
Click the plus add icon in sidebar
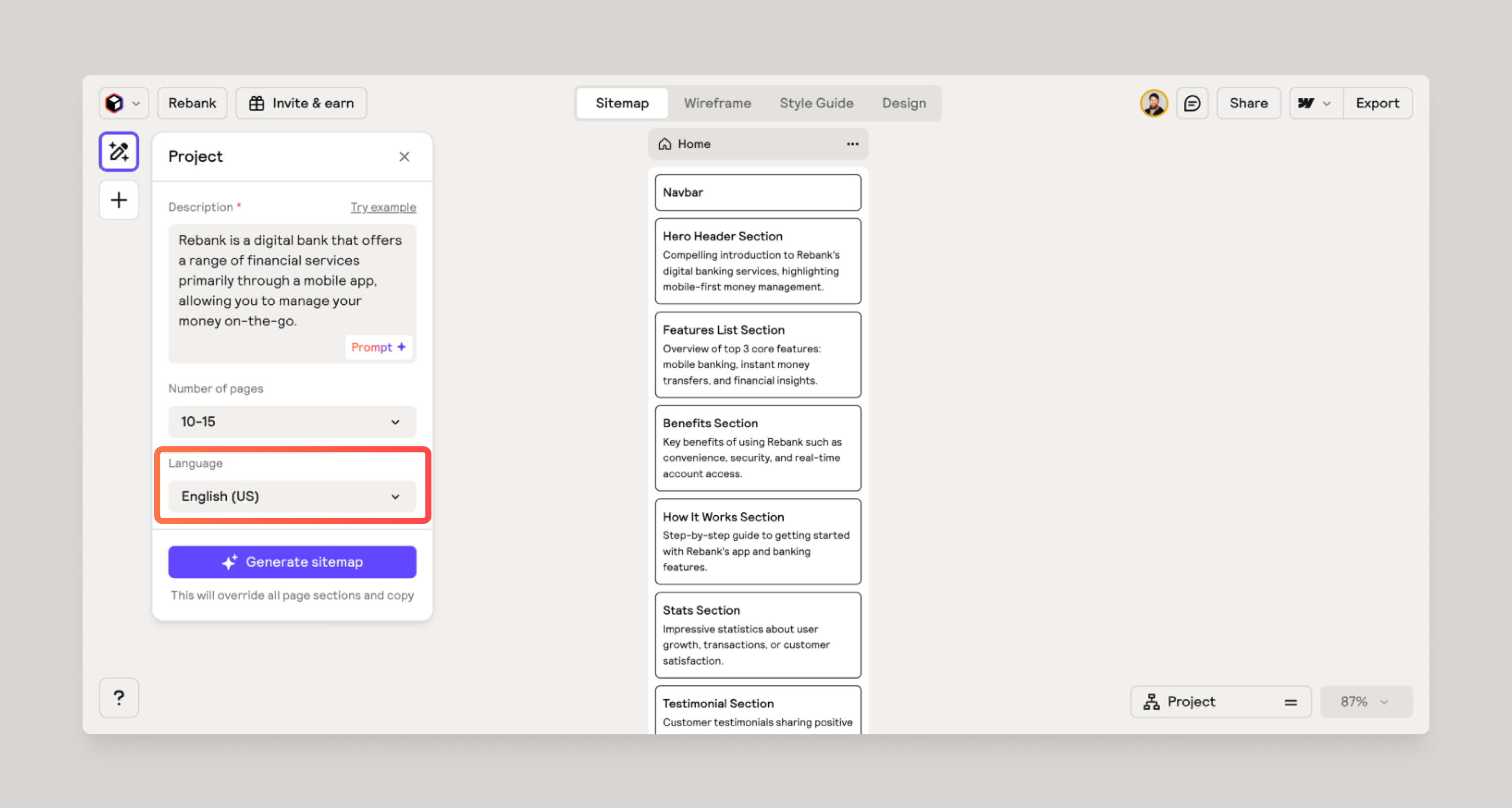(118, 200)
